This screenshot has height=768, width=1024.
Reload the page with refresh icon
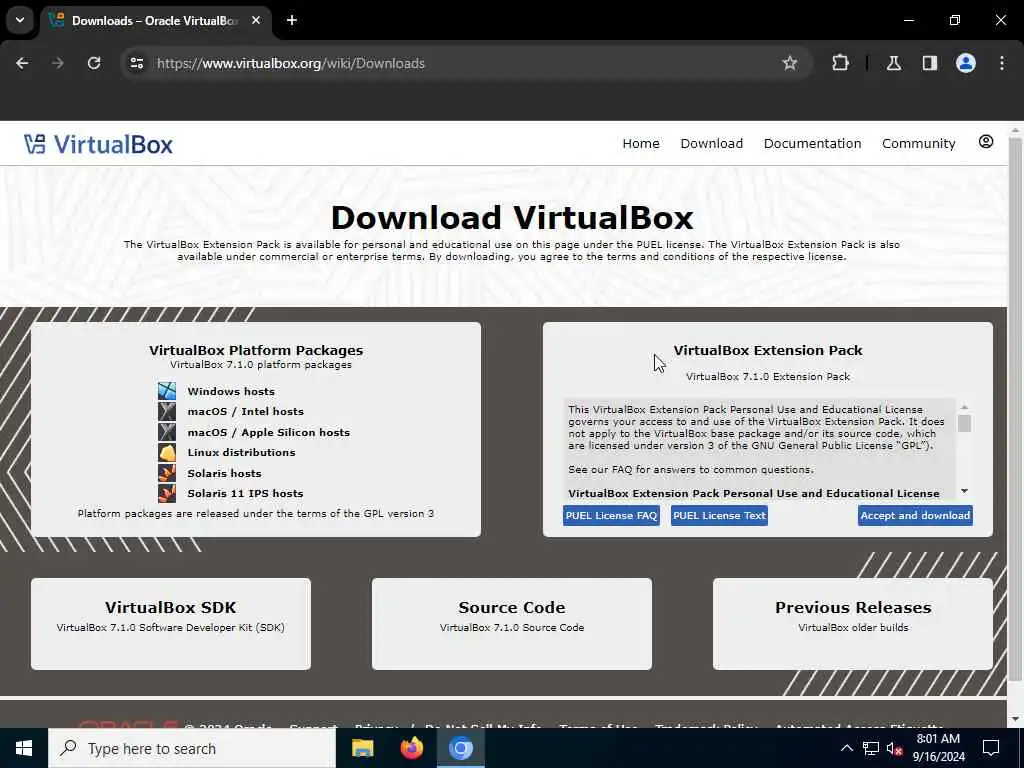click(x=94, y=63)
